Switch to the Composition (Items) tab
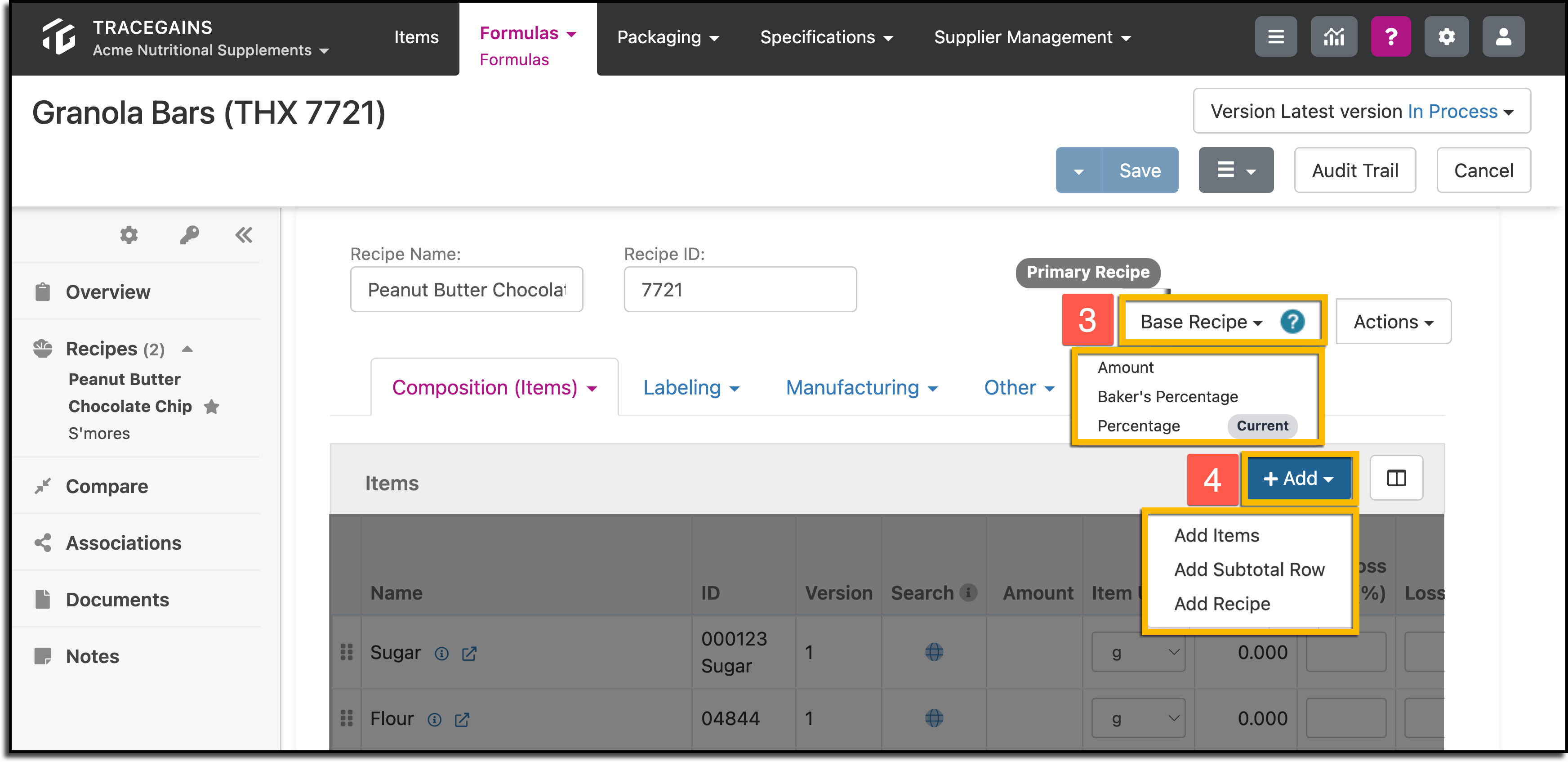Screen dimensions: 1568x762 point(494,387)
